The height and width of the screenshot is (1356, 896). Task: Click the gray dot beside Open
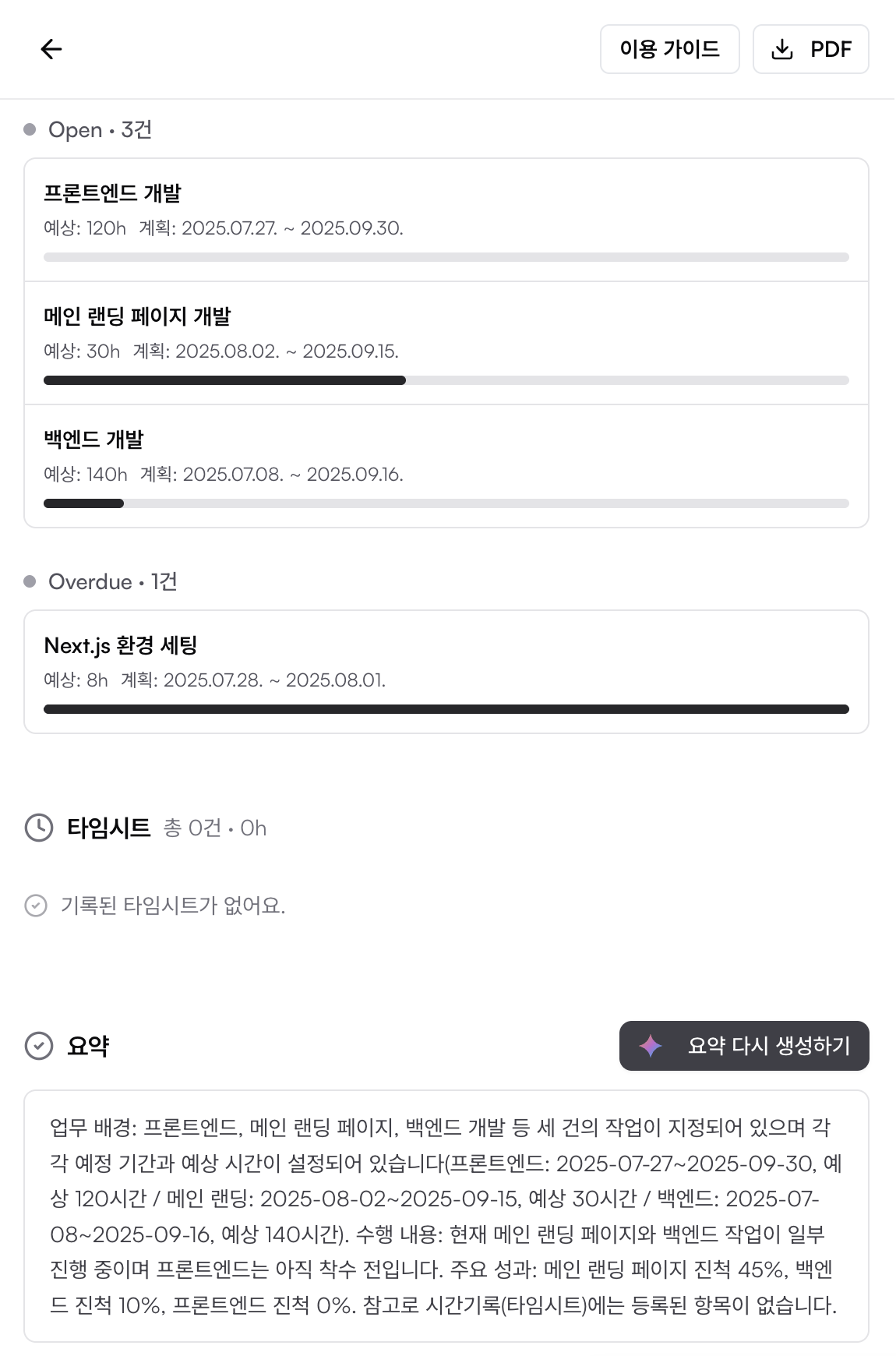tap(30, 129)
